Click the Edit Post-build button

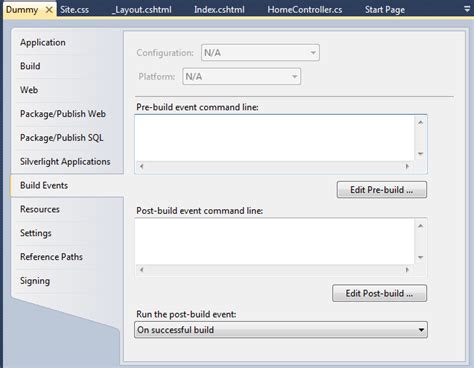(379, 293)
